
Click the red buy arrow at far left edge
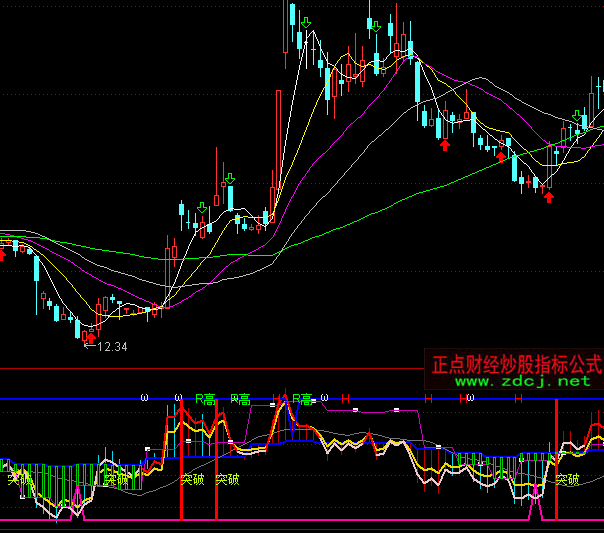pos(2,253)
